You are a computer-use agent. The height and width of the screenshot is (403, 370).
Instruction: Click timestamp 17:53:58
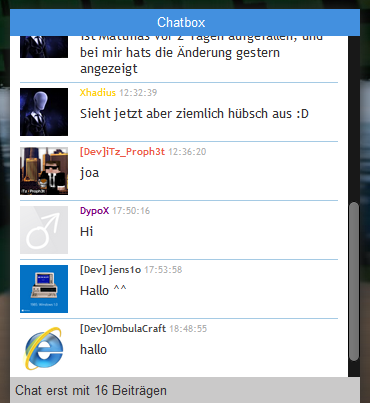coord(163,270)
